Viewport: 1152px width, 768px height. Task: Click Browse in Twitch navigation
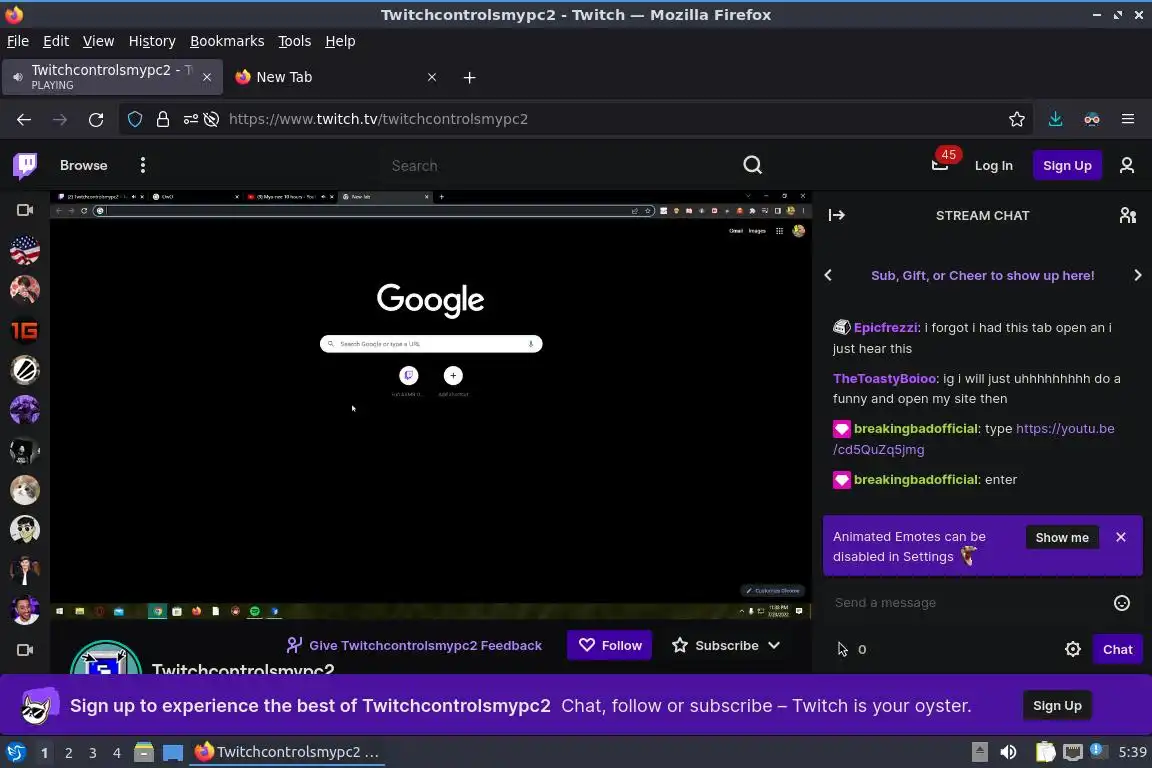click(x=84, y=165)
